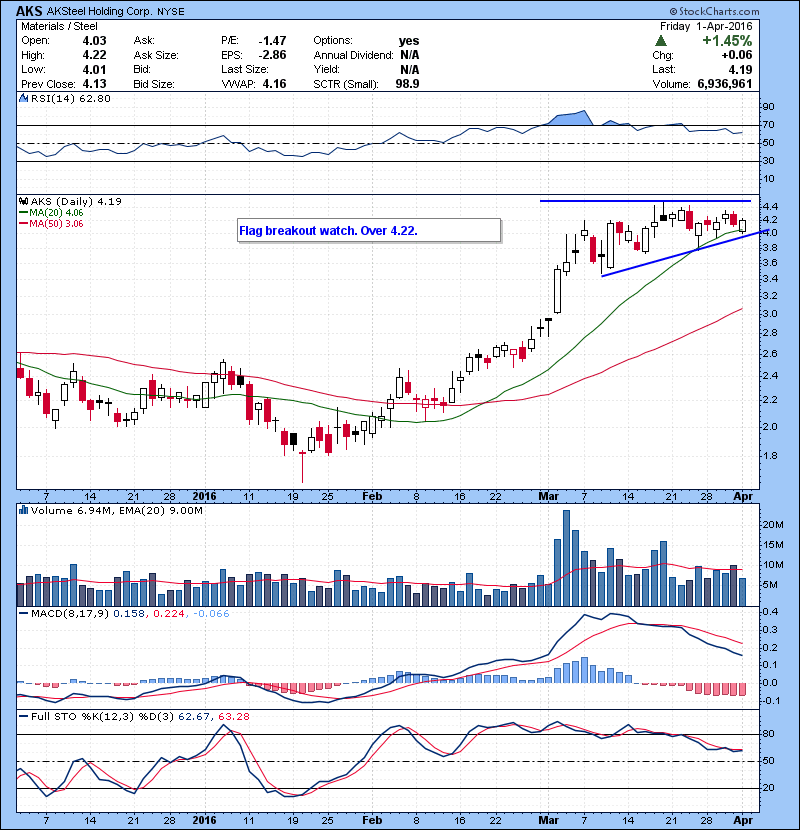Click the MACD(8,17,9) legend label
Screen dimensions: 800x830
click(70, 614)
